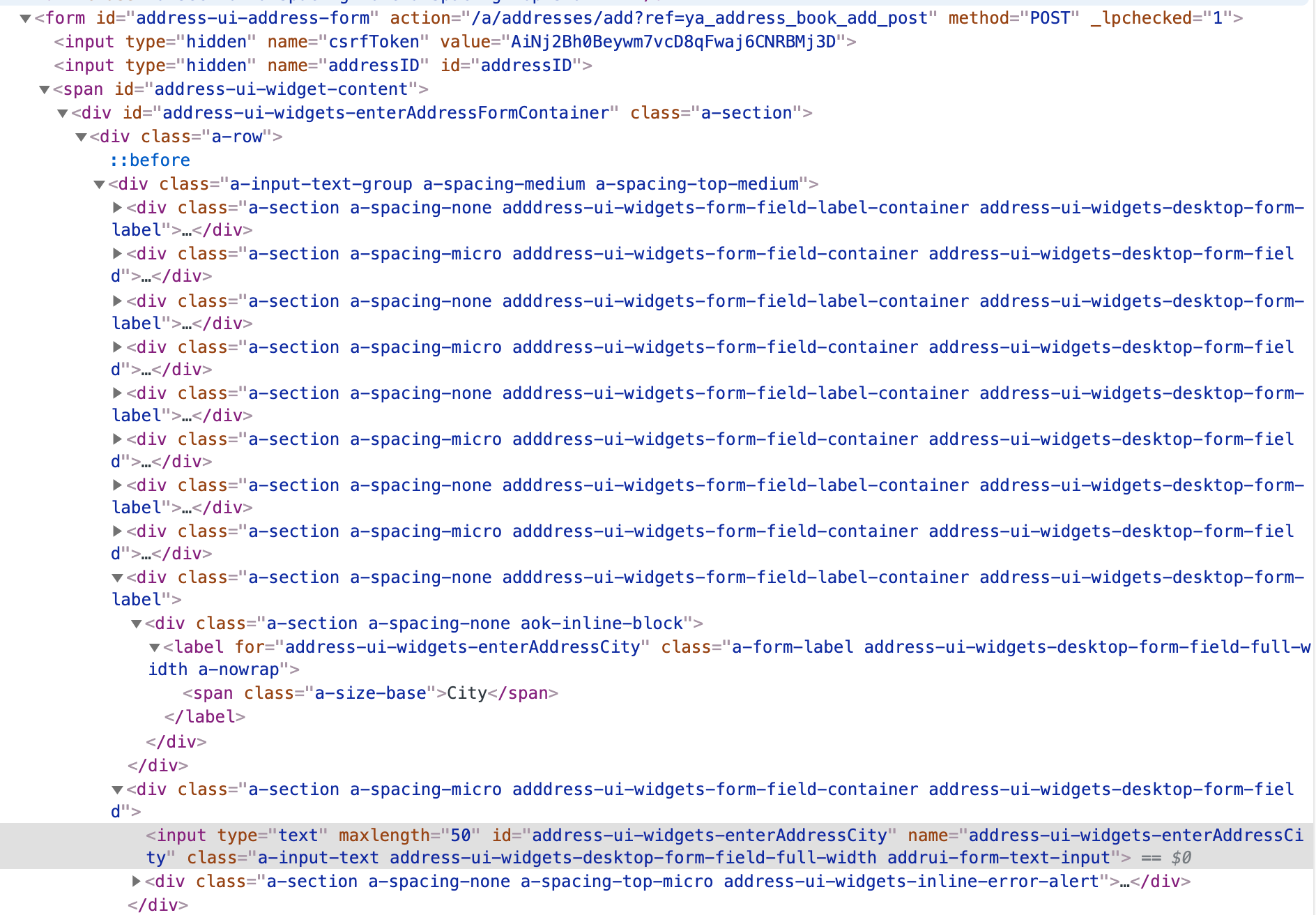Click the maxlength 50 attribute value

[461, 835]
